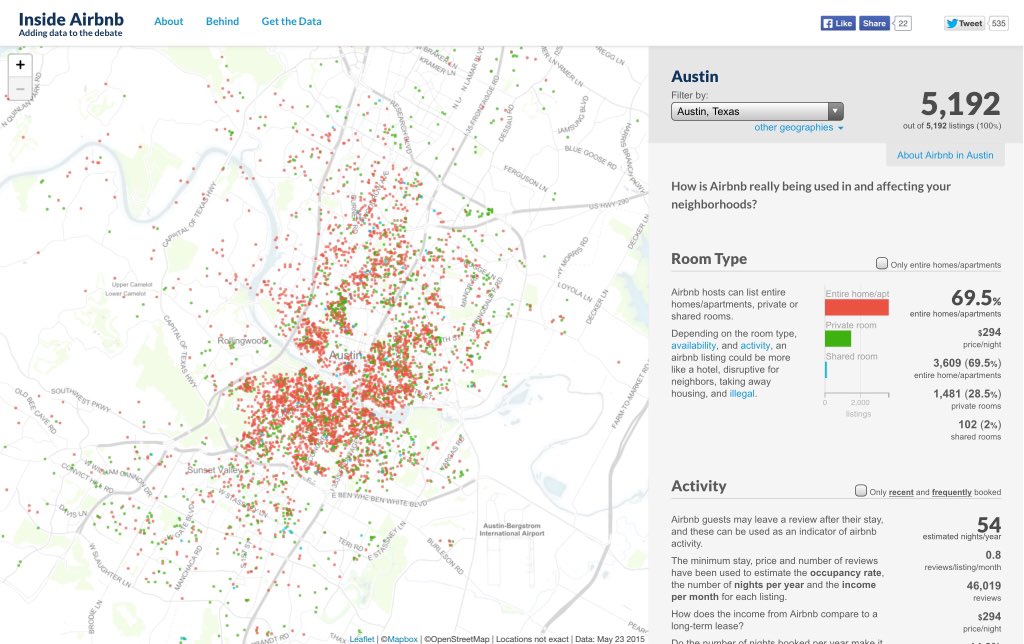
Task: Open the Austin, Texas filter dropdown
Action: pyautogui.click(x=757, y=112)
